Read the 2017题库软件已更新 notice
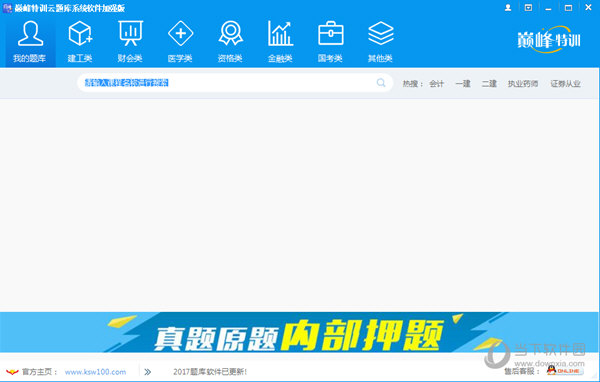600x382 pixels. (210, 372)
